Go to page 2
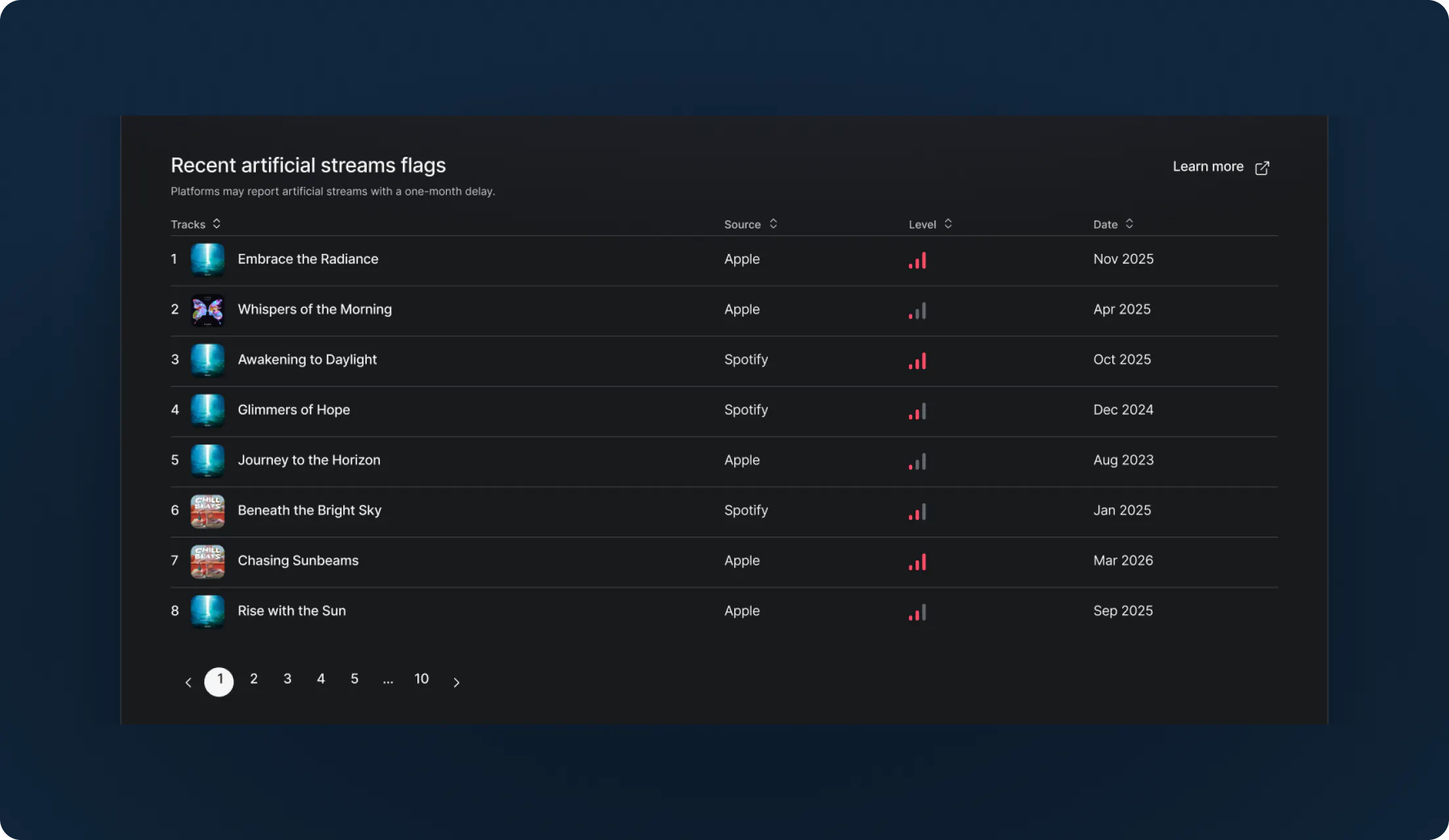Image resolution: width=1449 pixels, height=840 pixels. 253,679
